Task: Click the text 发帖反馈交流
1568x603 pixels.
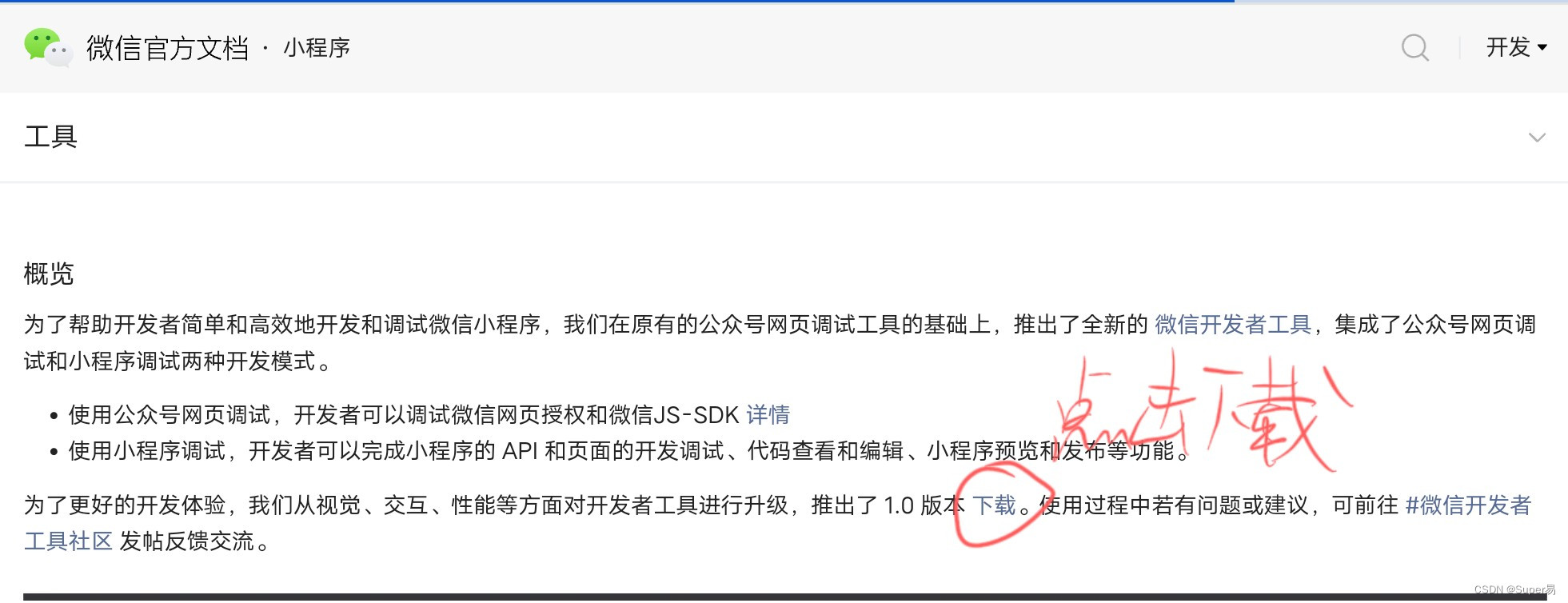Action: (x=186, y=541)
